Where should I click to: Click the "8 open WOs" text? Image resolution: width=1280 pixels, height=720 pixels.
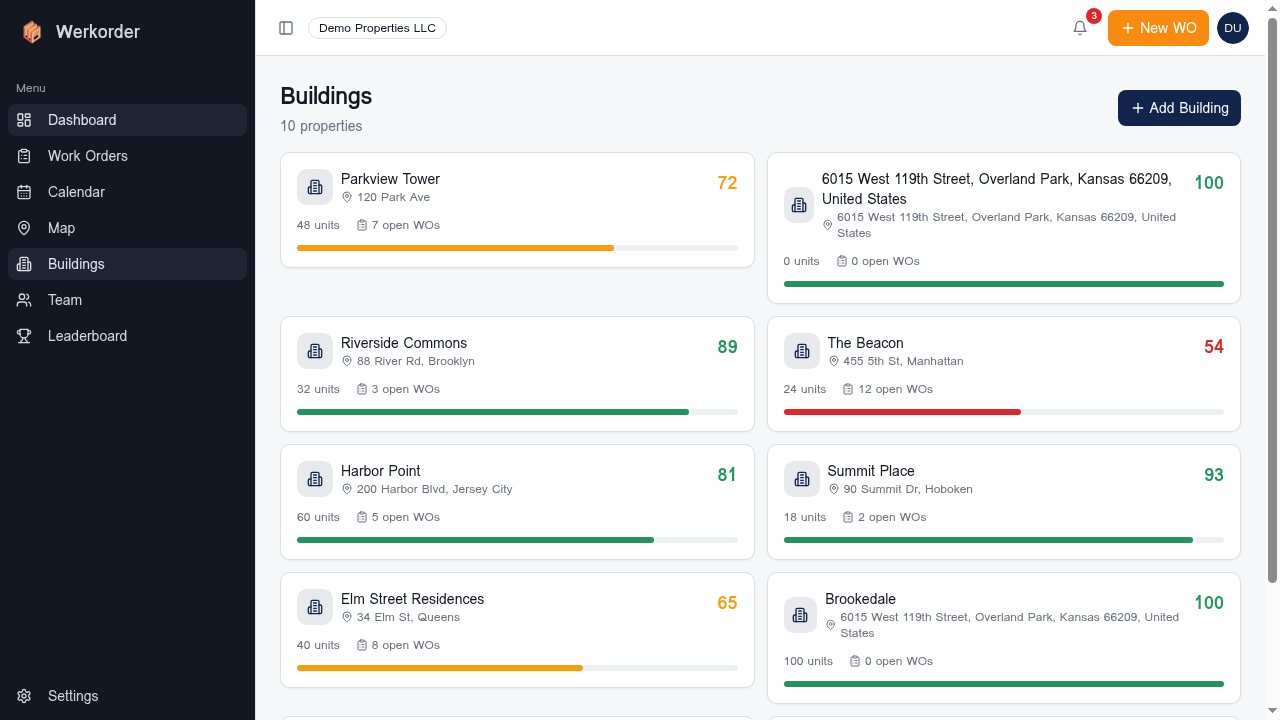tap(406, 645)
